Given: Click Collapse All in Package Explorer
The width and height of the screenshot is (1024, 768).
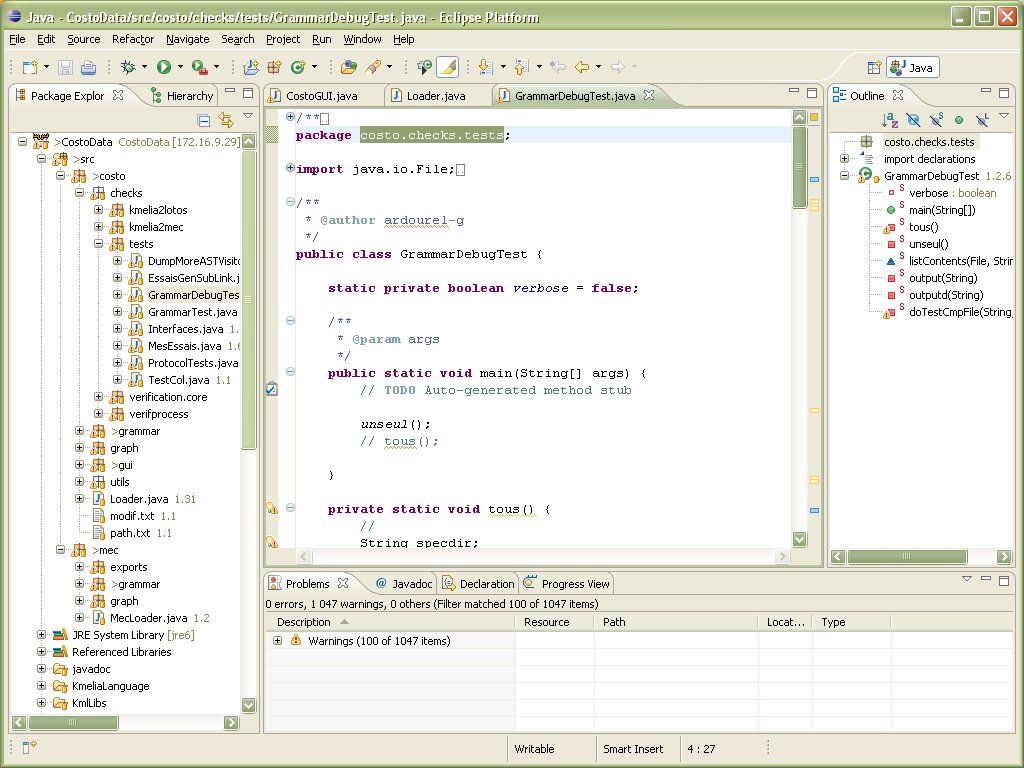Looking at the screenshot, I should coord(204,120).
